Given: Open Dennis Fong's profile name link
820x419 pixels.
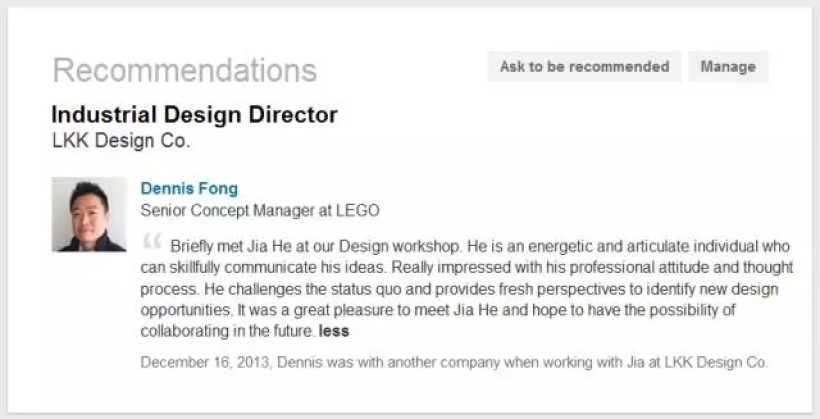Looking at the screenshot, I should 189,188.
